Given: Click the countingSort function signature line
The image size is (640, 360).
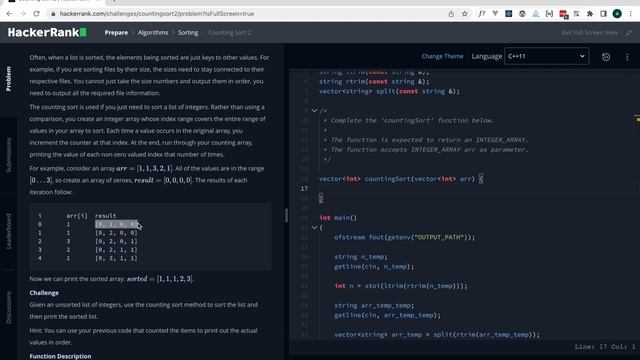Looking at the screenshot, I should 401,179.
